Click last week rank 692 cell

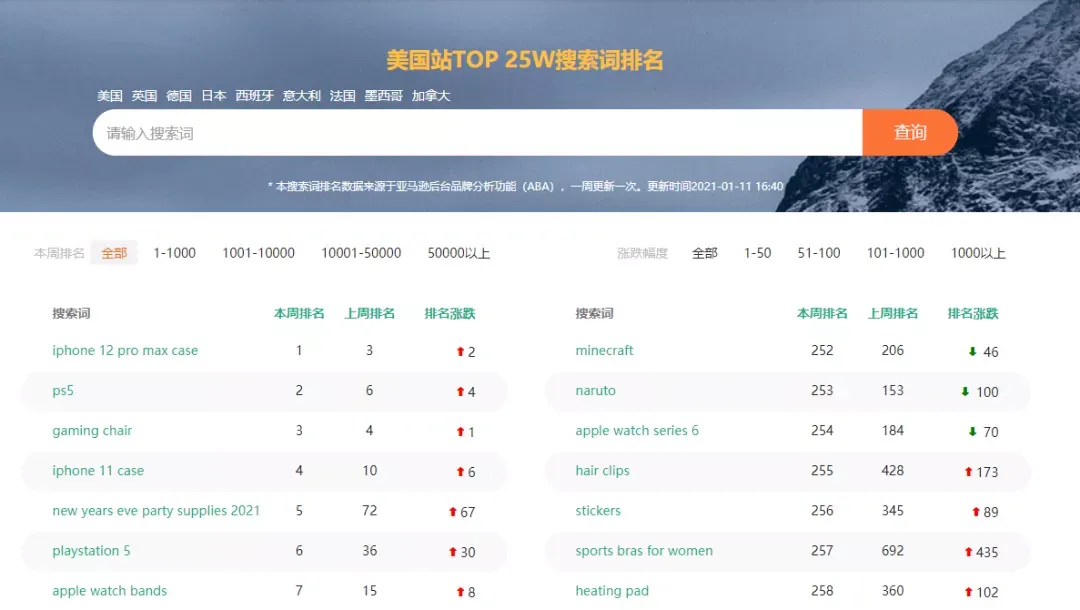893,550
